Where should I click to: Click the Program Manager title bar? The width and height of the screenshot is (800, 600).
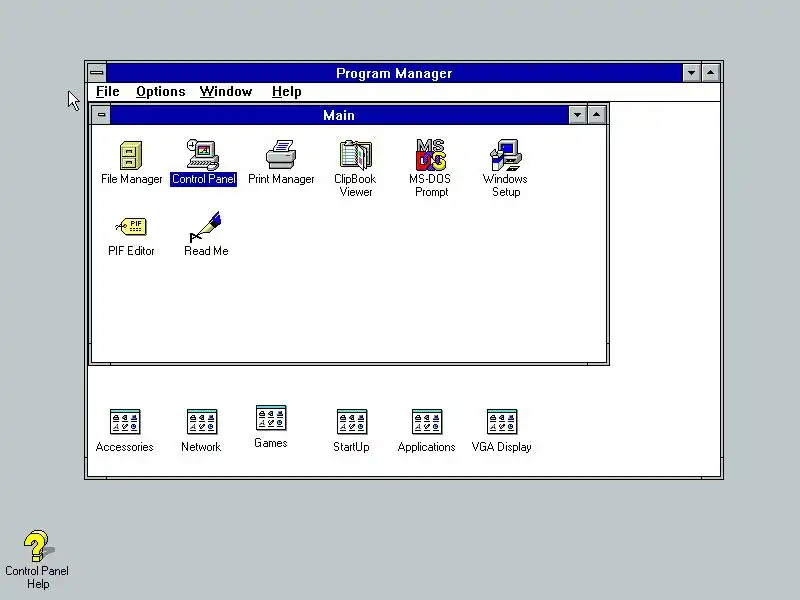point(394,73)
